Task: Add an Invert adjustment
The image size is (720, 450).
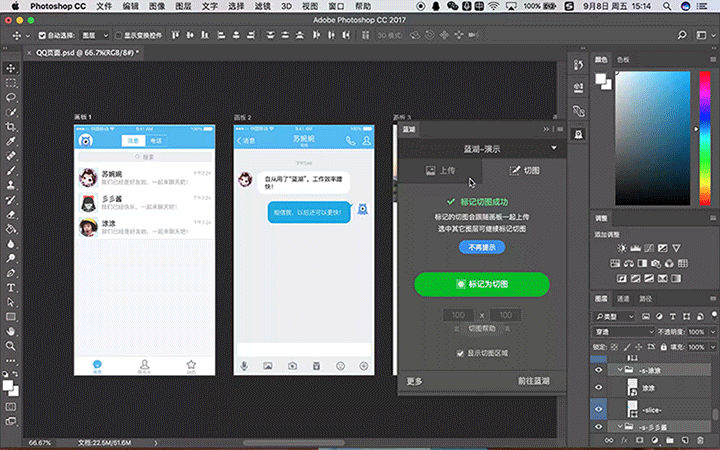Action: [x=622, y=279]
